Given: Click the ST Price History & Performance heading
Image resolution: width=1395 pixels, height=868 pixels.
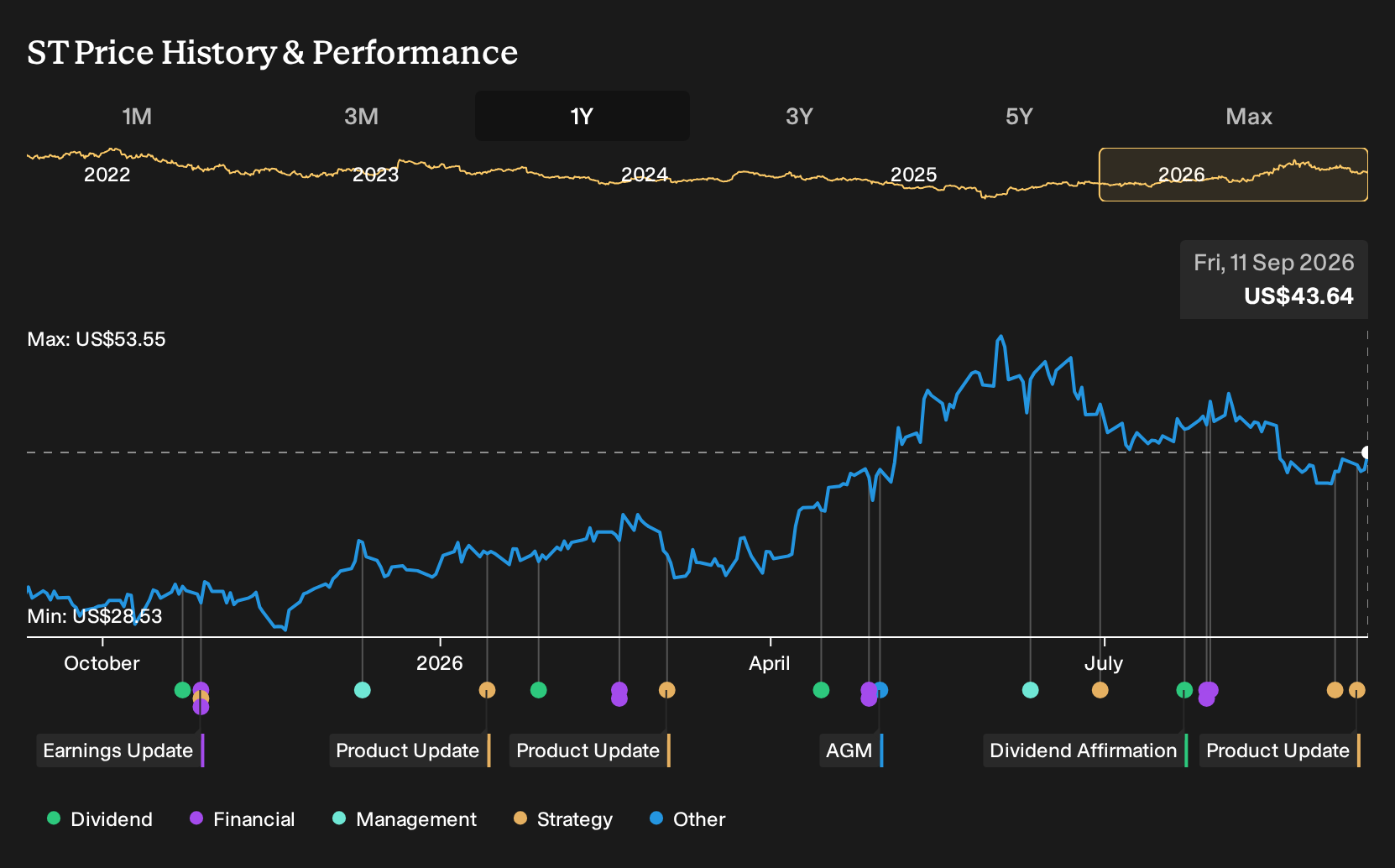Looking at the screenshot, I should pyautogui.click(x=273, y=53).
